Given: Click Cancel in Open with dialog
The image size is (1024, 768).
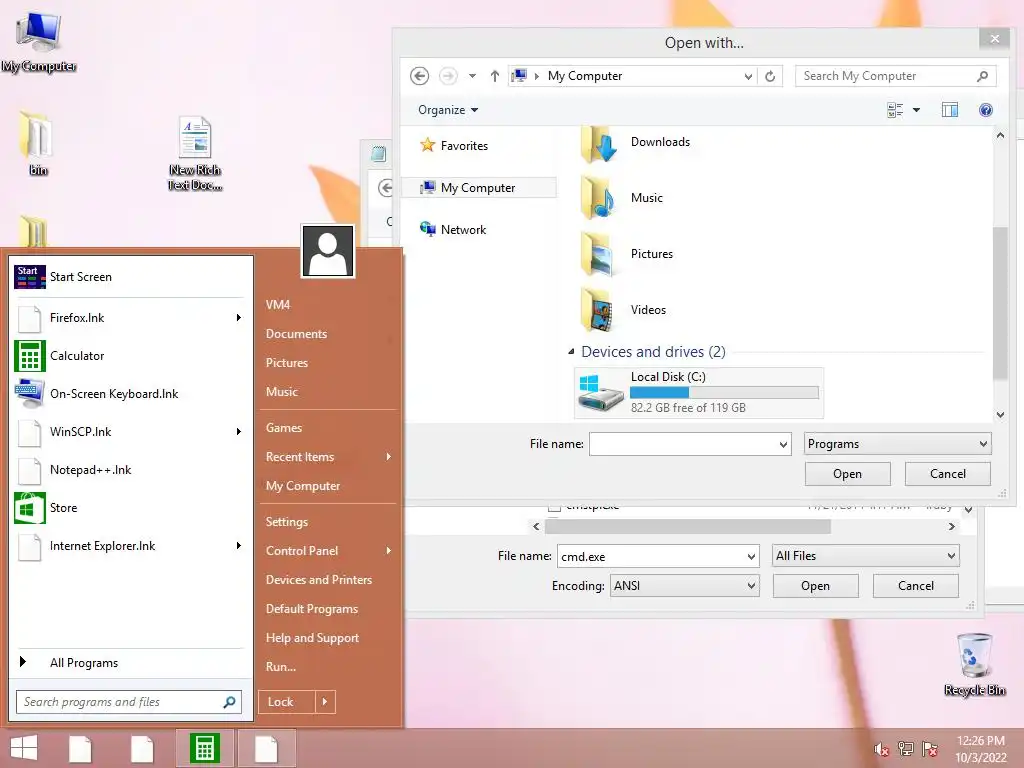Looking at the screenshot, I should coord(947,474).
